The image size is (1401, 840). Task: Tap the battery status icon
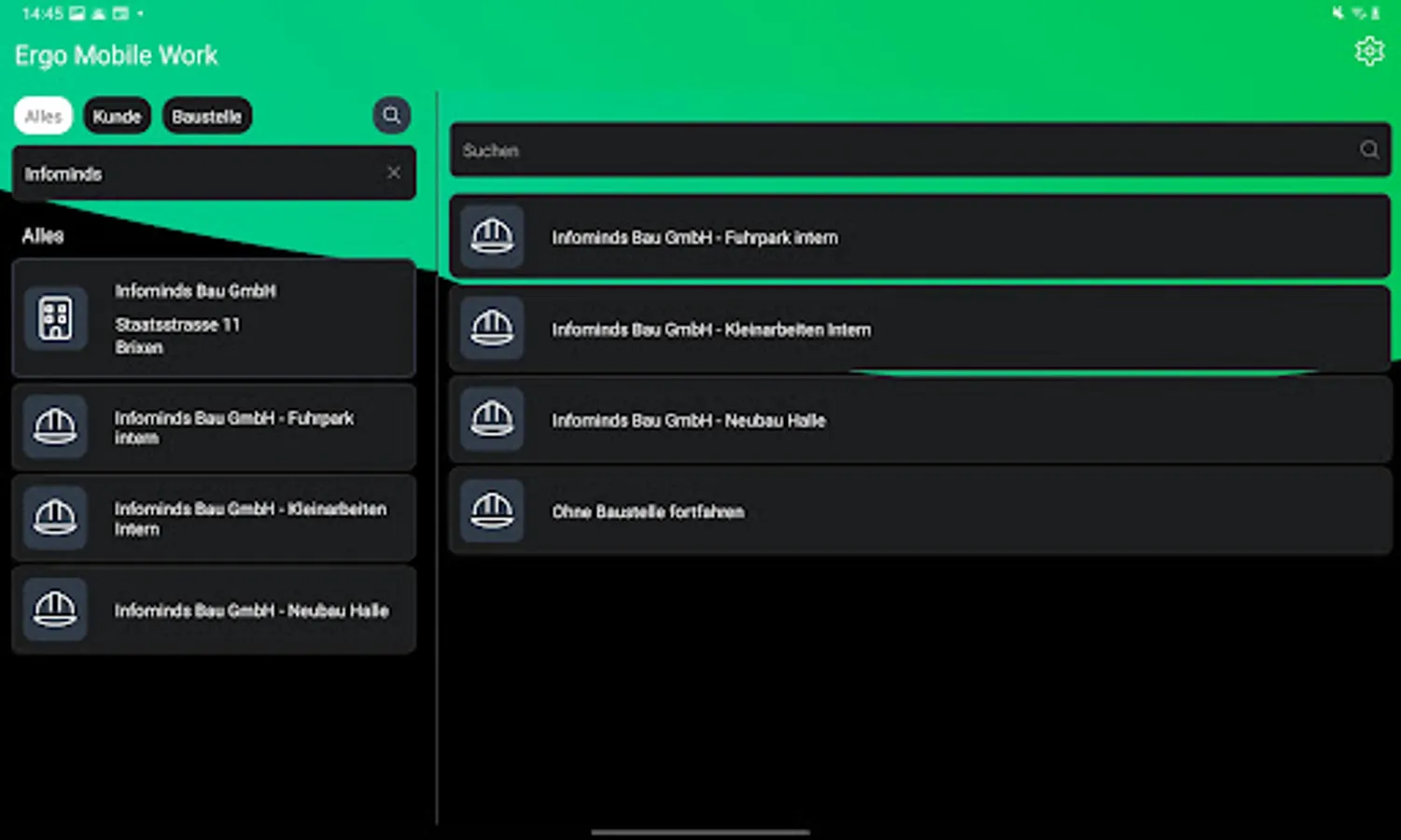pyautogui.click(x=1375, y=13)
